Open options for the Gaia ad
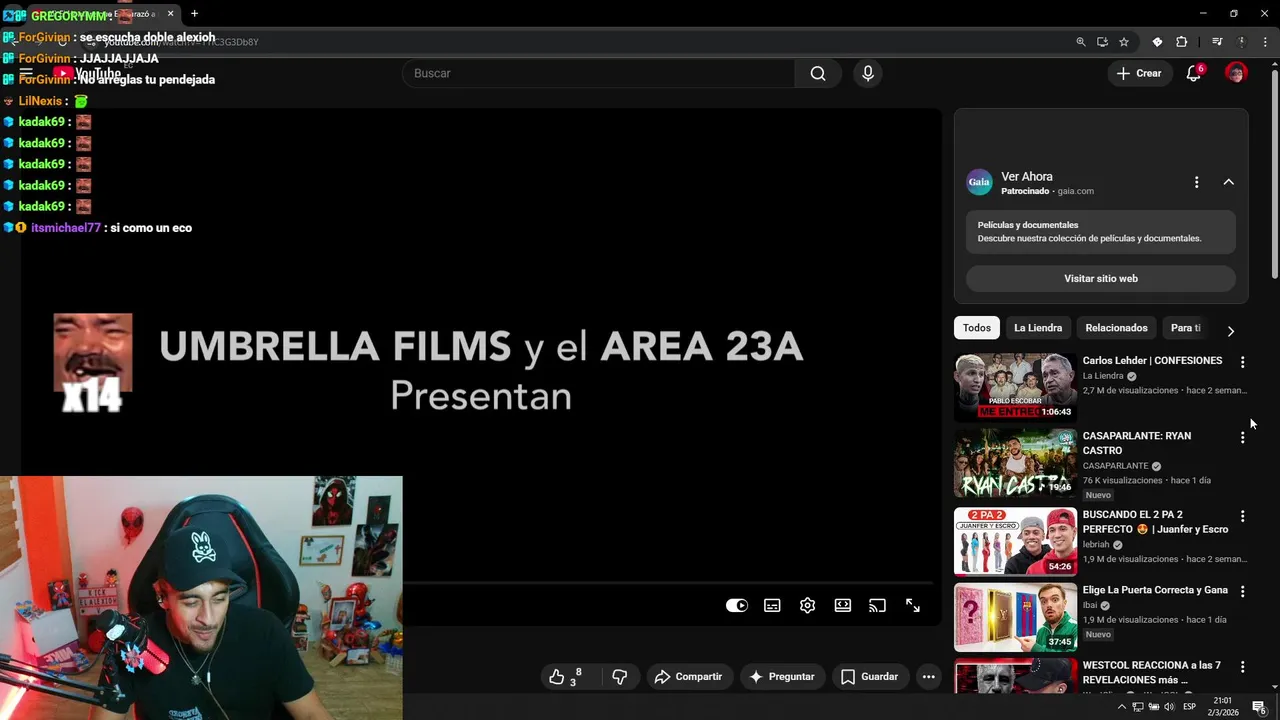The image size is (1280, 720). (1196, 182)
